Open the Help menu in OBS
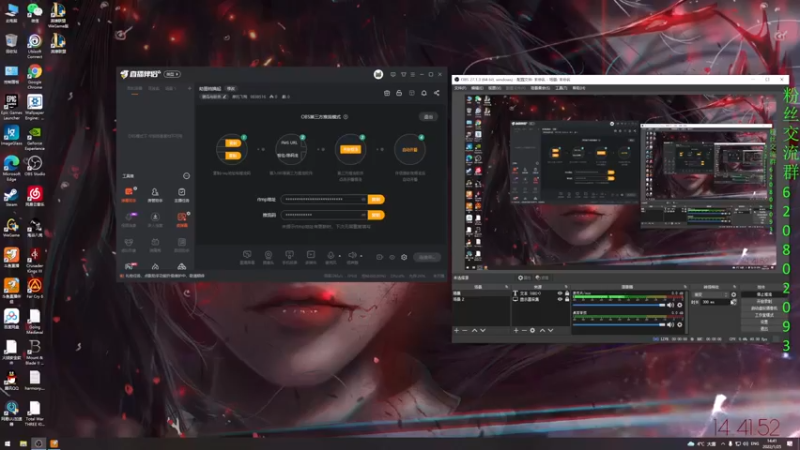The width and height of the screenshot is (800, 450). 578,88
